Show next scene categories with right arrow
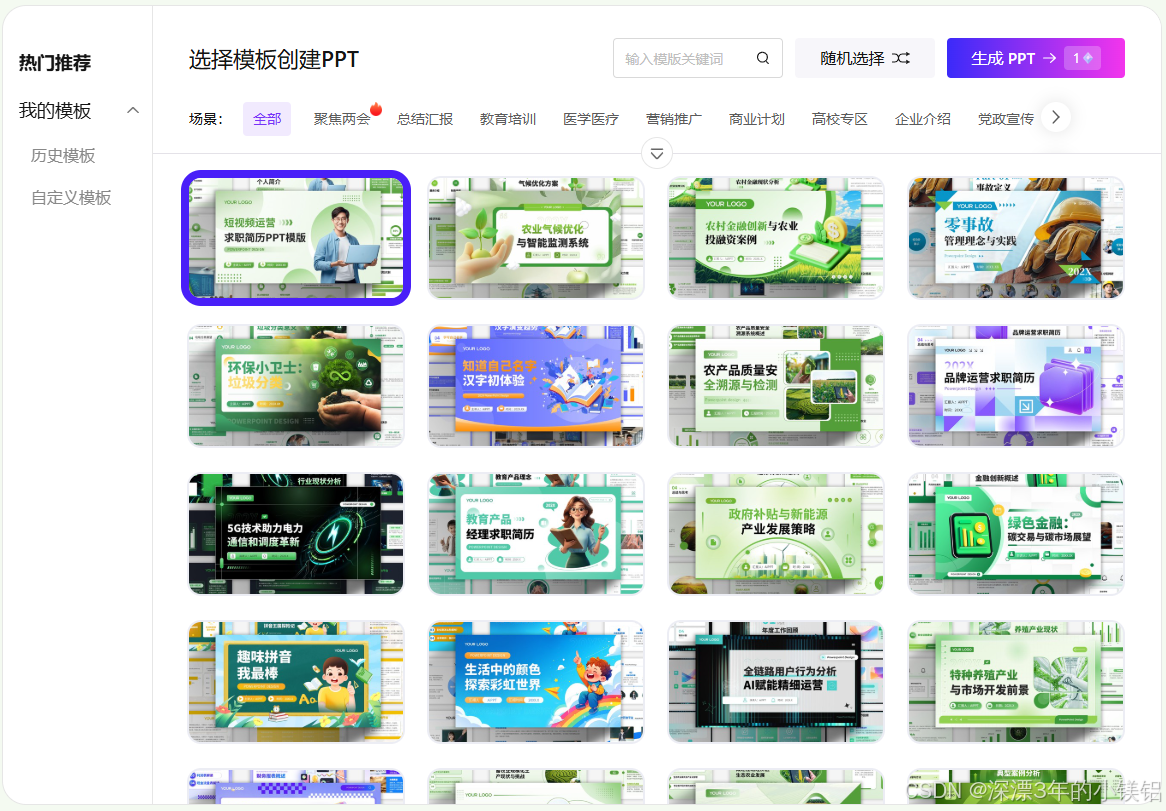 (1055, 117)
